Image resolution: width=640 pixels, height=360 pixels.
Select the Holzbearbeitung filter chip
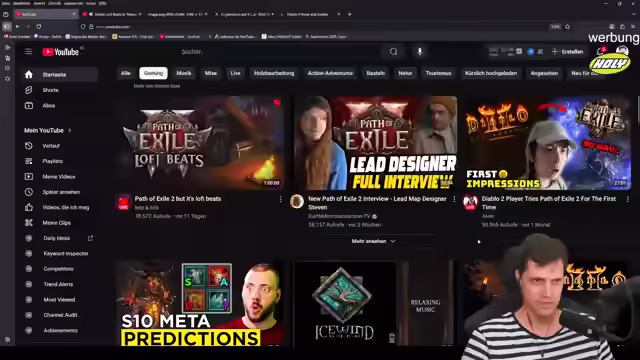click(x=274, y=73)
